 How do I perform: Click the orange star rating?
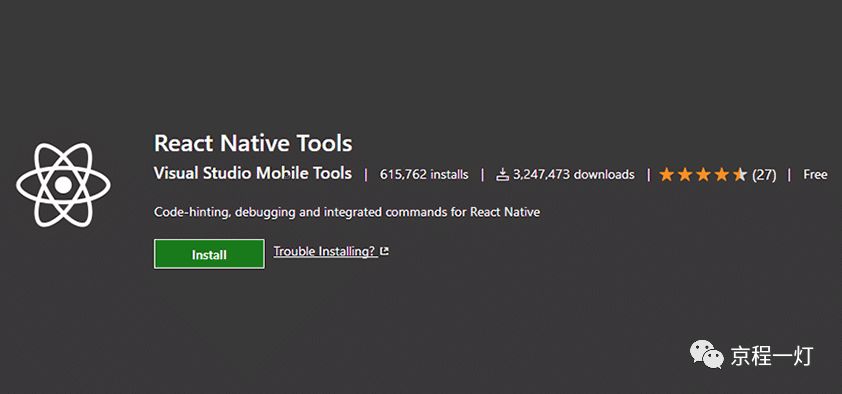(703, 174)
